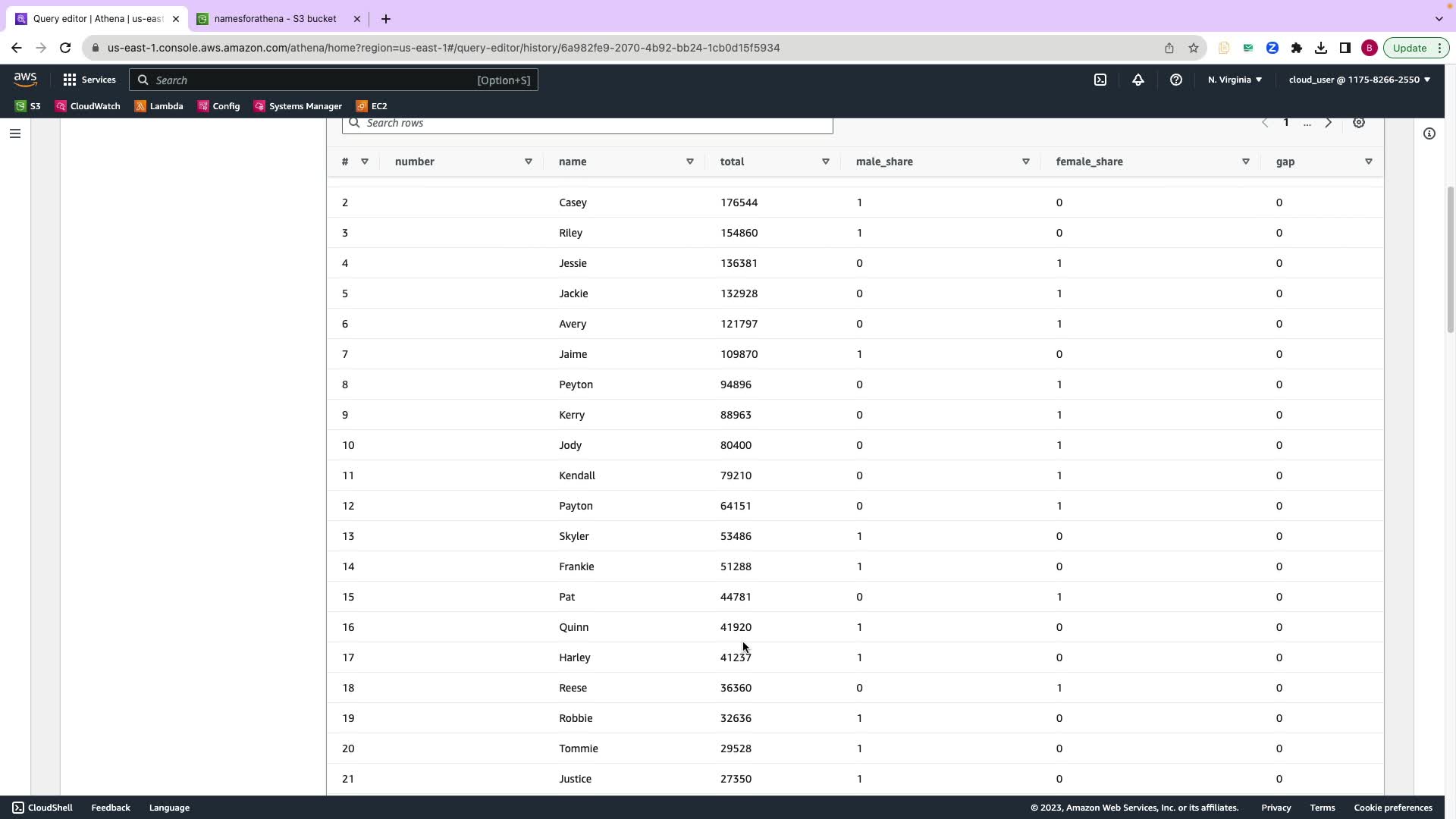Screen dimensions: 1456x819
Task: Open the info panel icon on right
Action: click(1429, 133)
